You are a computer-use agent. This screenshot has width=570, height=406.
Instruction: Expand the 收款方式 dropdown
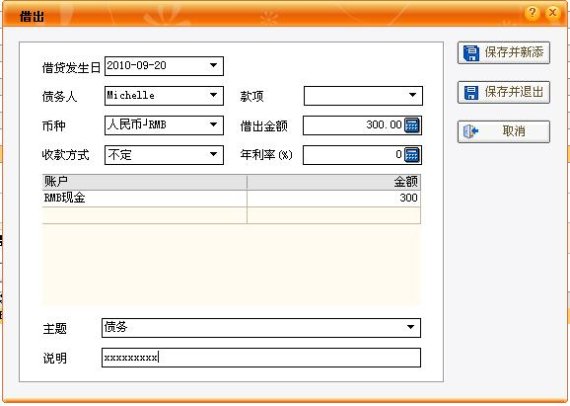point(213,154)
